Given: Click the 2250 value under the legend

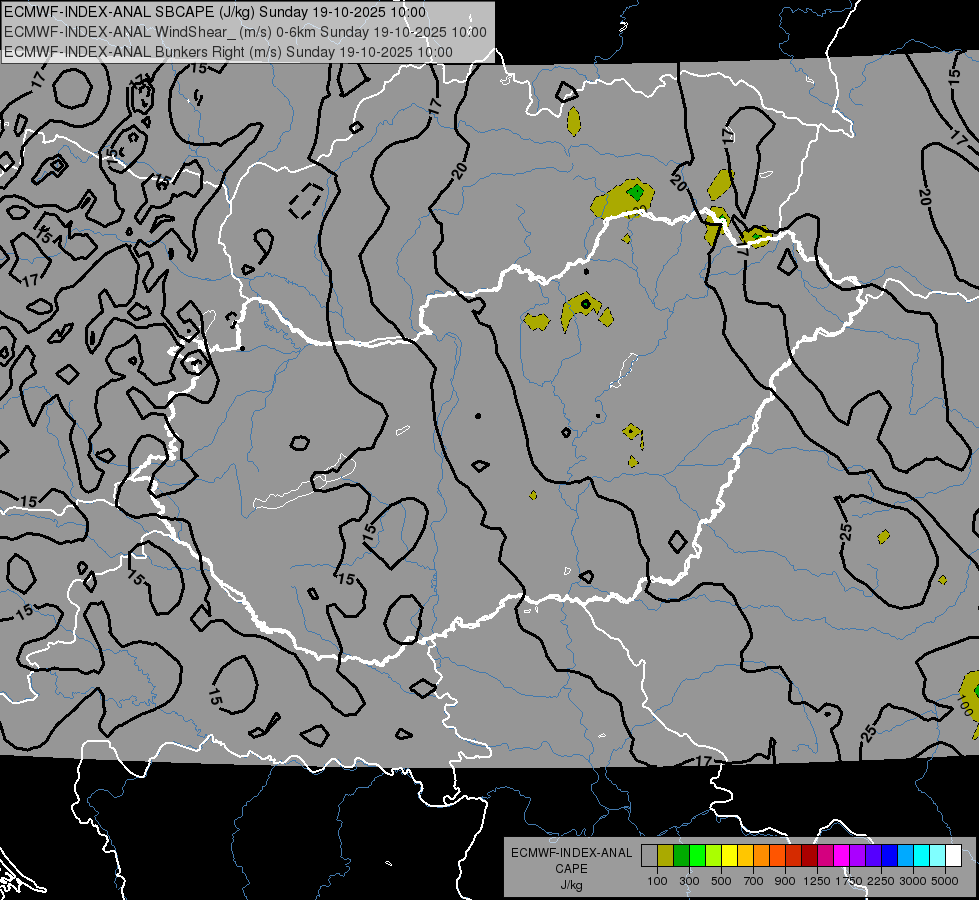Looking at the screenshot, I should [881, 881].
